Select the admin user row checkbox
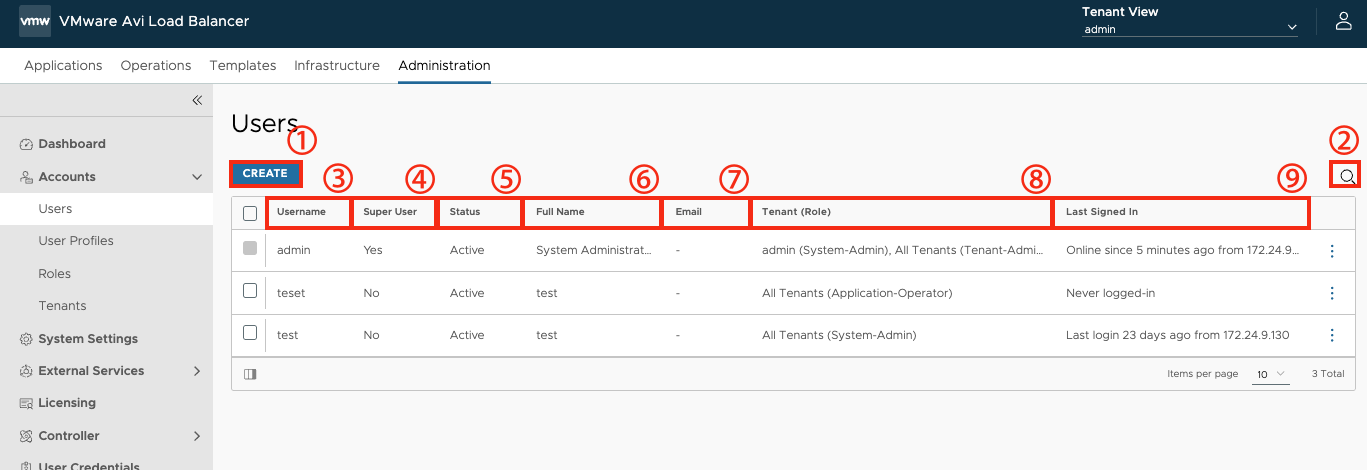Viewport: 1367px width, 470px height. pyautogui.click(x=250, y=248)
